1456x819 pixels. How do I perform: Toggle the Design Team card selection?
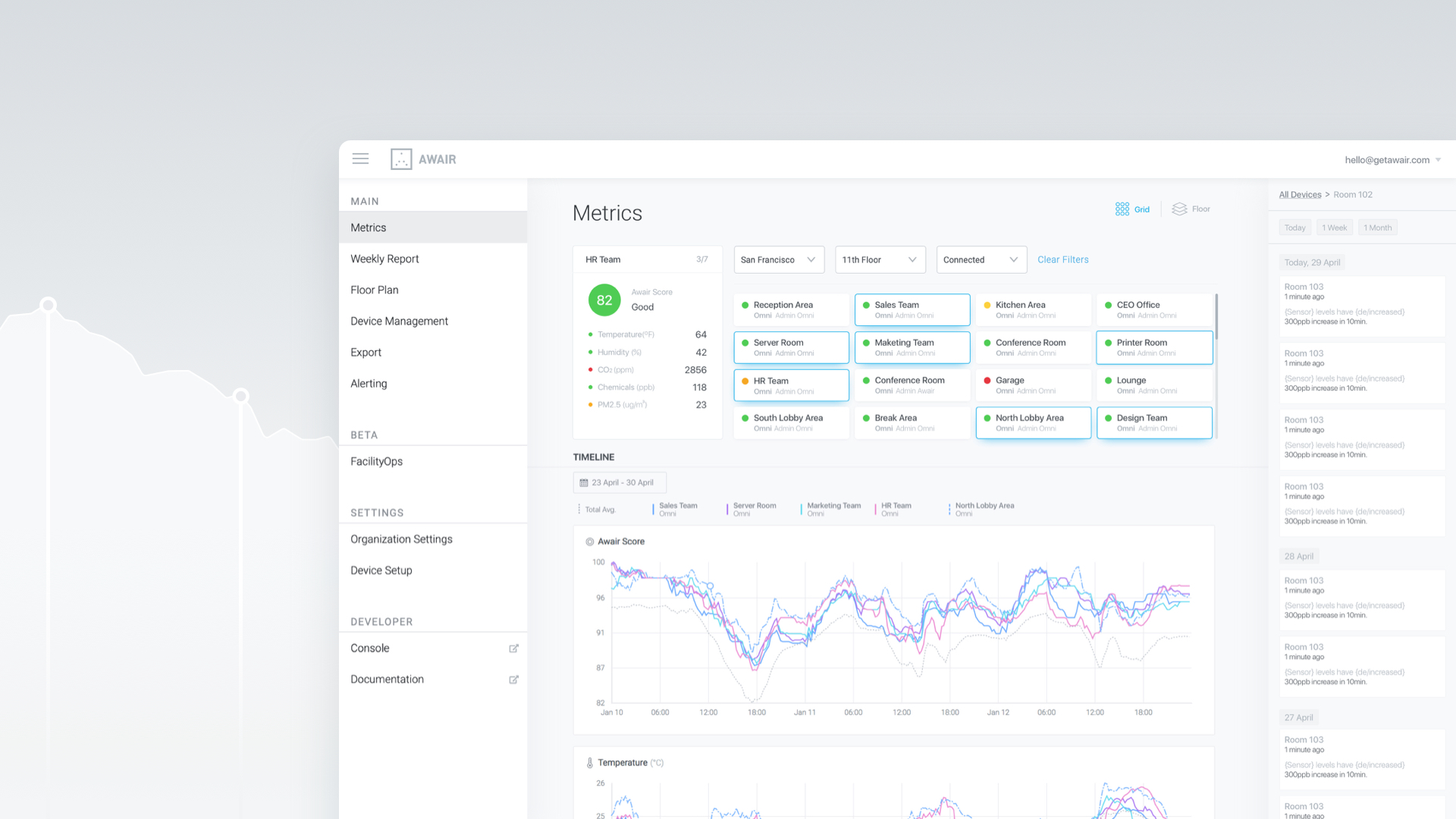(1154, 422)
